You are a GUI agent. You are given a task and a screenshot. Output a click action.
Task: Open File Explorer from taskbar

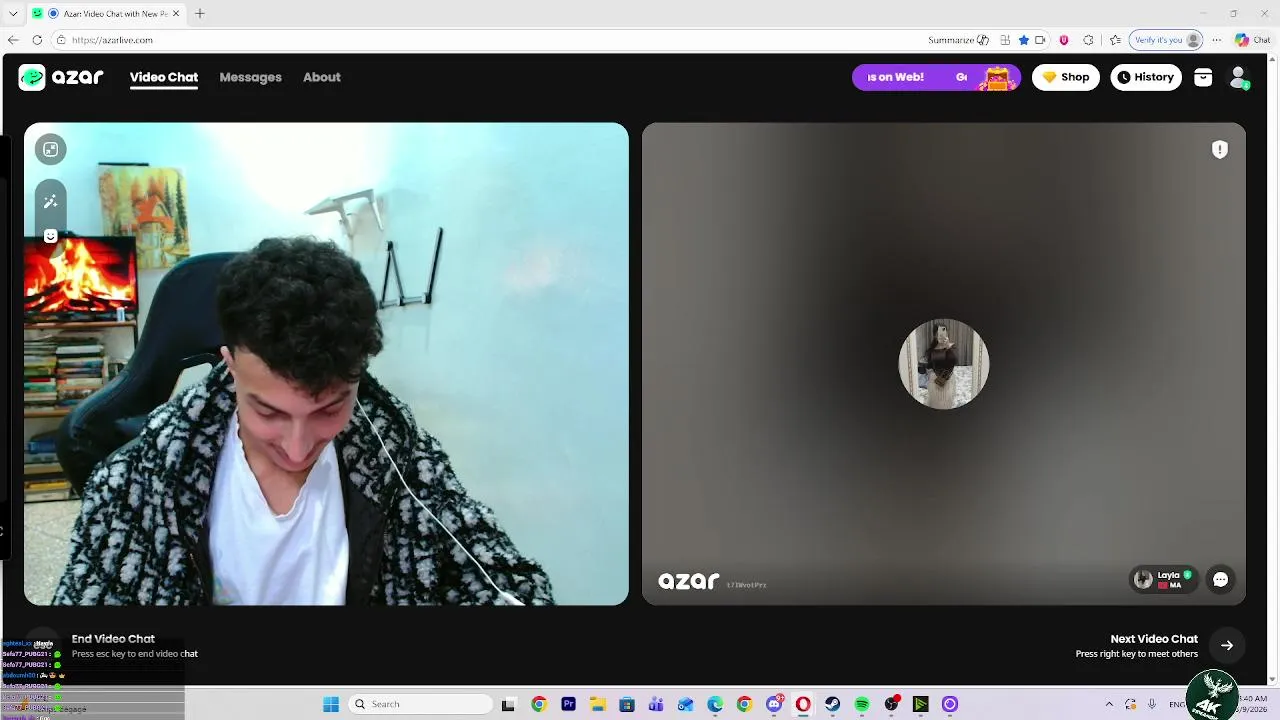point(598,704)
